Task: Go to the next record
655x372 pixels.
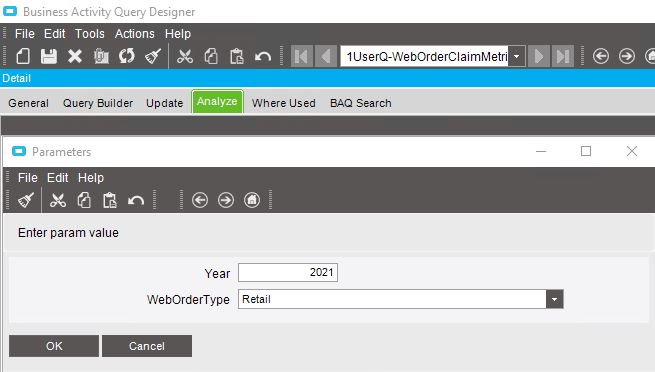Action: click(x=538, y=56)
